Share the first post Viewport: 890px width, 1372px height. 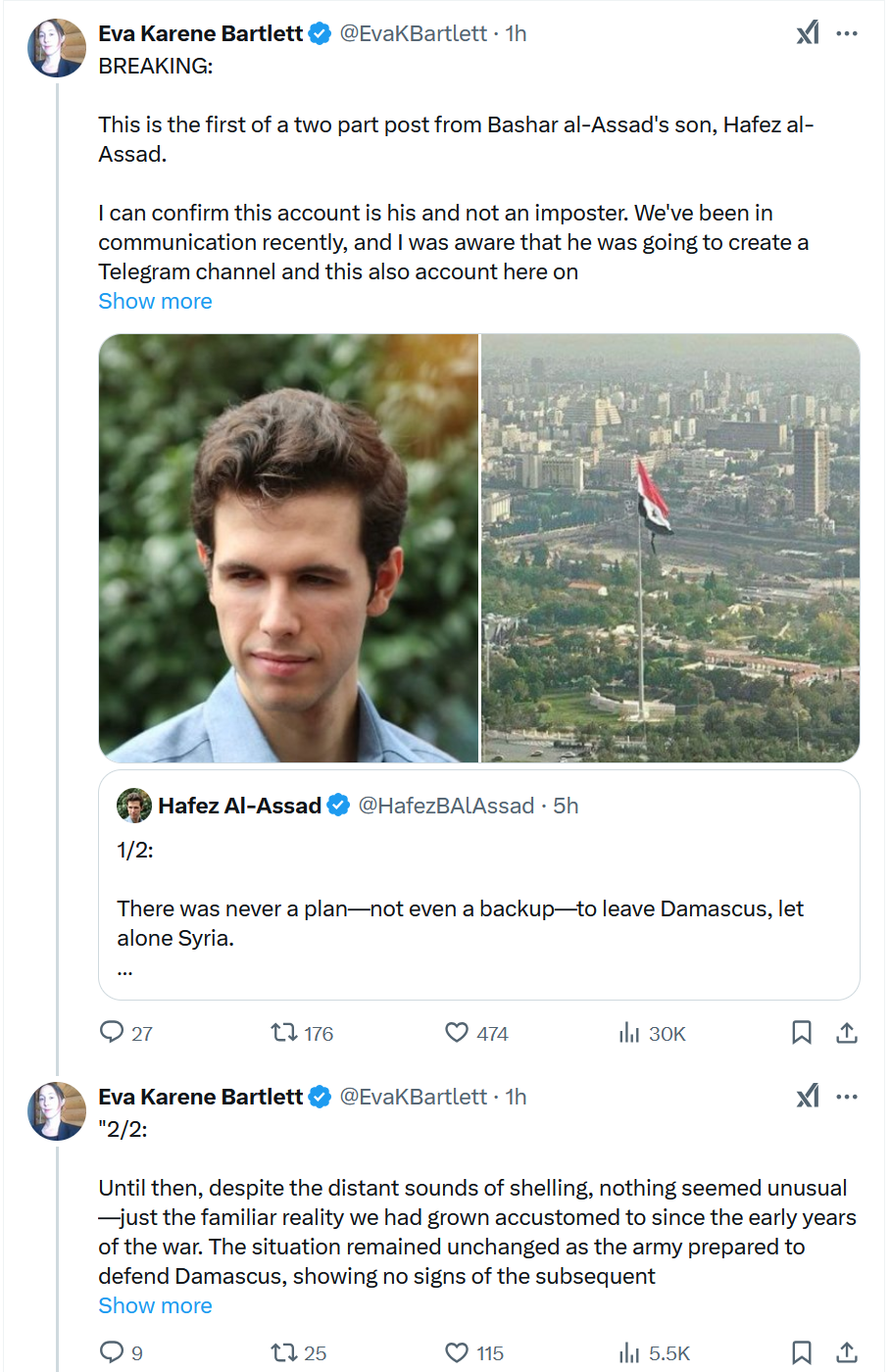[847, 1032]
